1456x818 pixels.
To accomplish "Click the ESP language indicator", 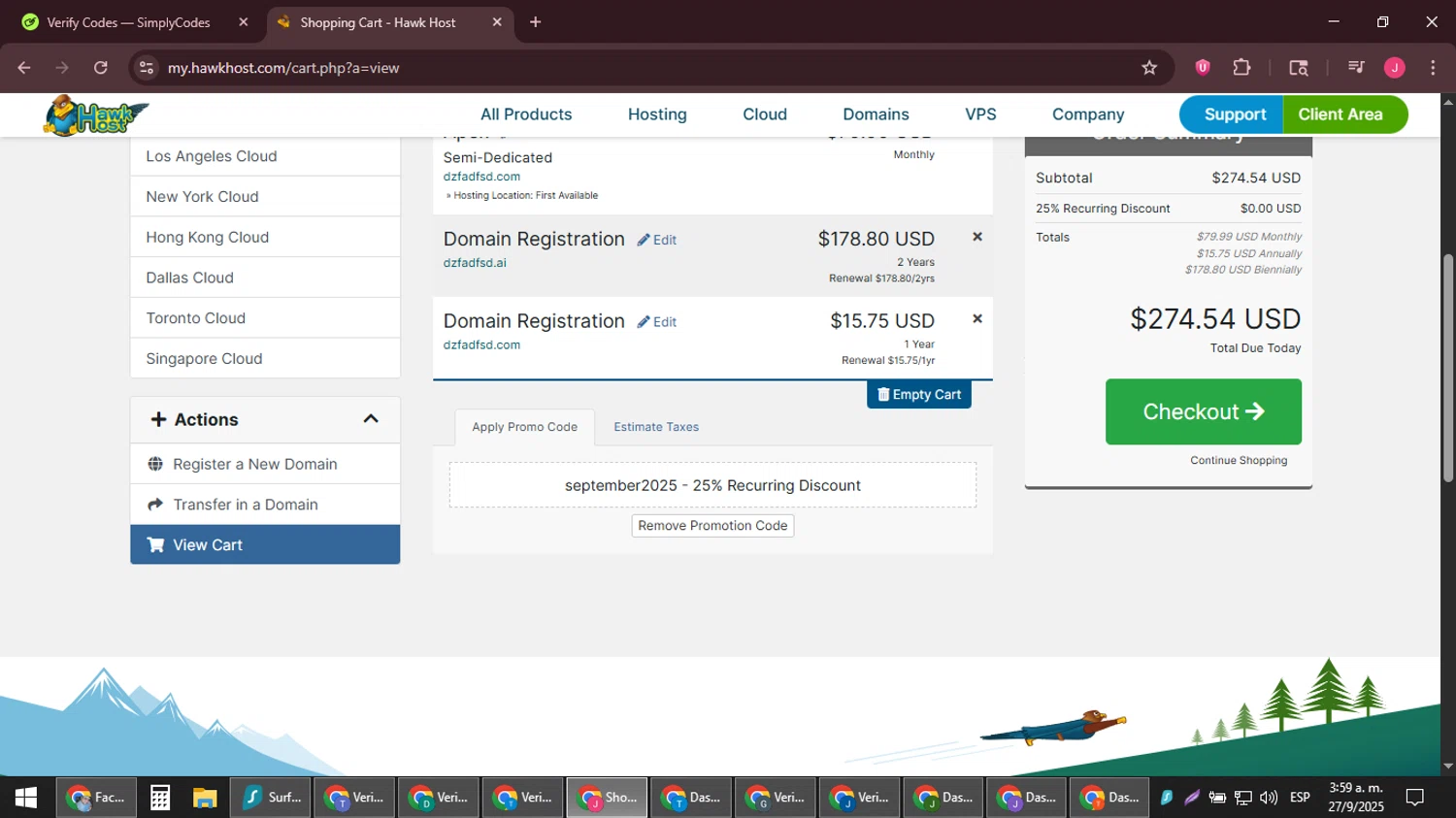I will click(1300, 798).
